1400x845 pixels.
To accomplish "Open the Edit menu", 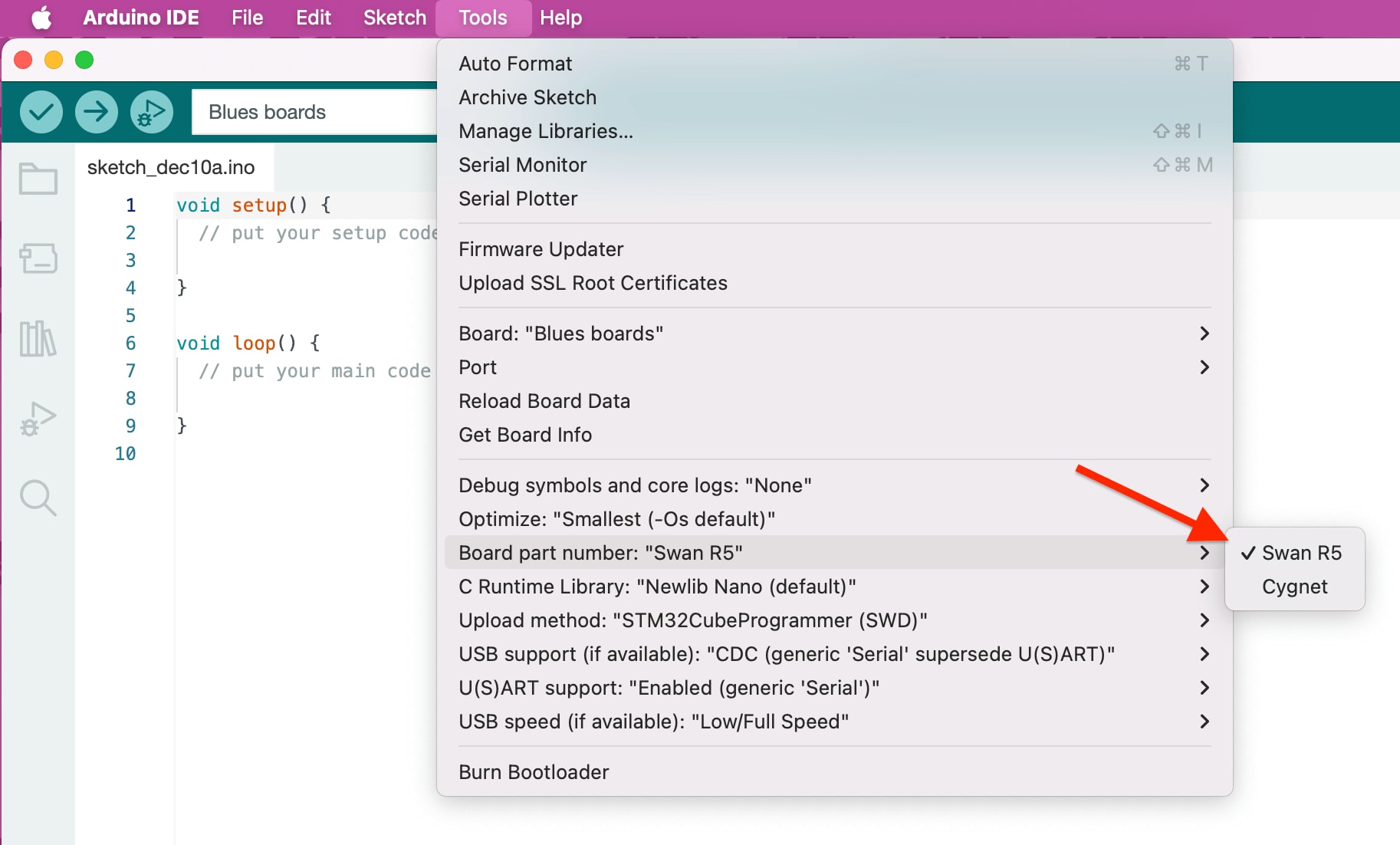I will point(314,18).
